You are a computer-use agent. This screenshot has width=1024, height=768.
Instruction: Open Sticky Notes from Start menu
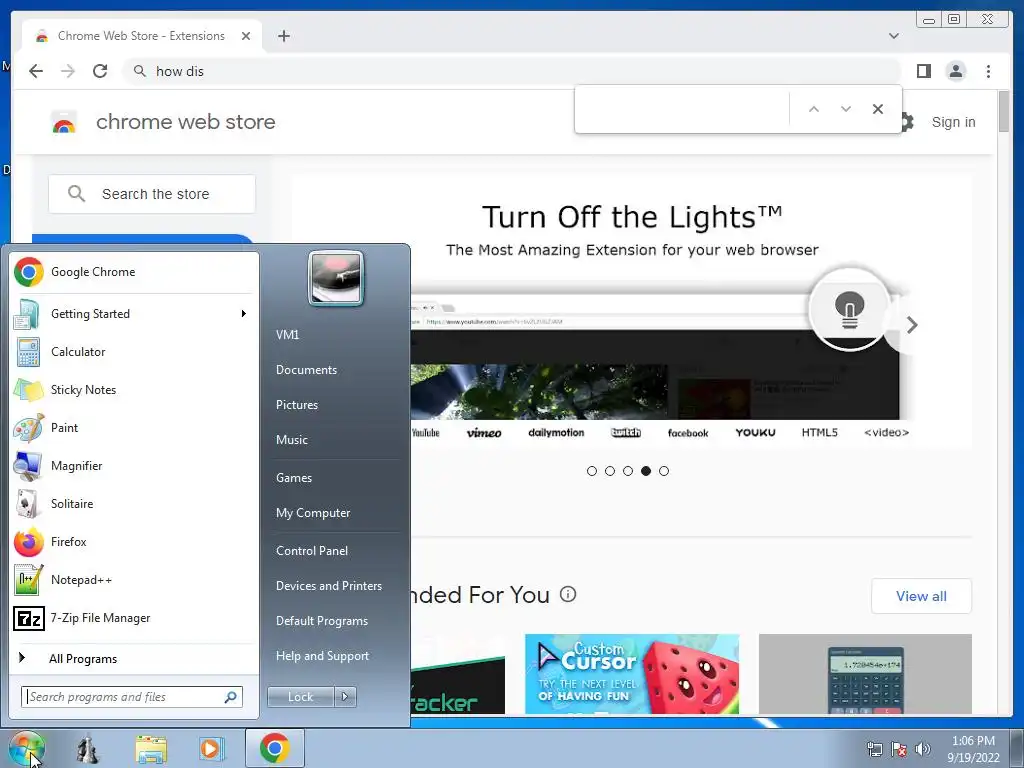point(134,390)
